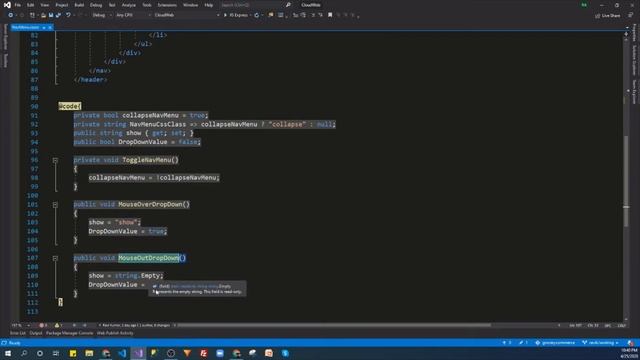Open the CloudWeb startup project dropdown
This screenshot has height=360, width=640.
coord(186,15)
